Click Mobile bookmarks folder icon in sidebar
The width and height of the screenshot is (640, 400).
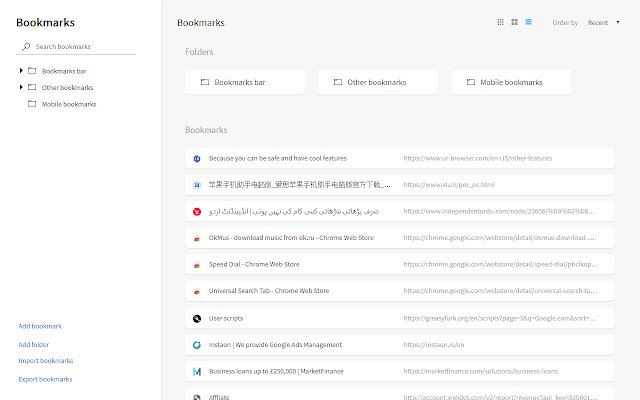(32, 104)
